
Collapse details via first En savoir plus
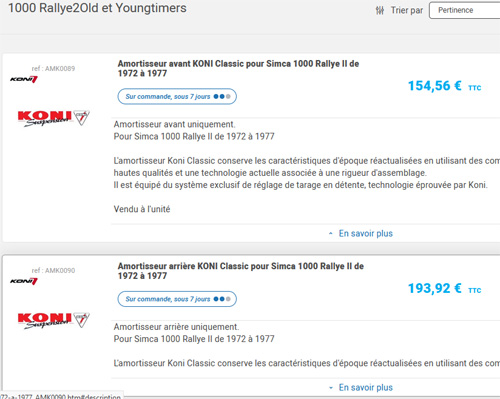click(366, 234)
